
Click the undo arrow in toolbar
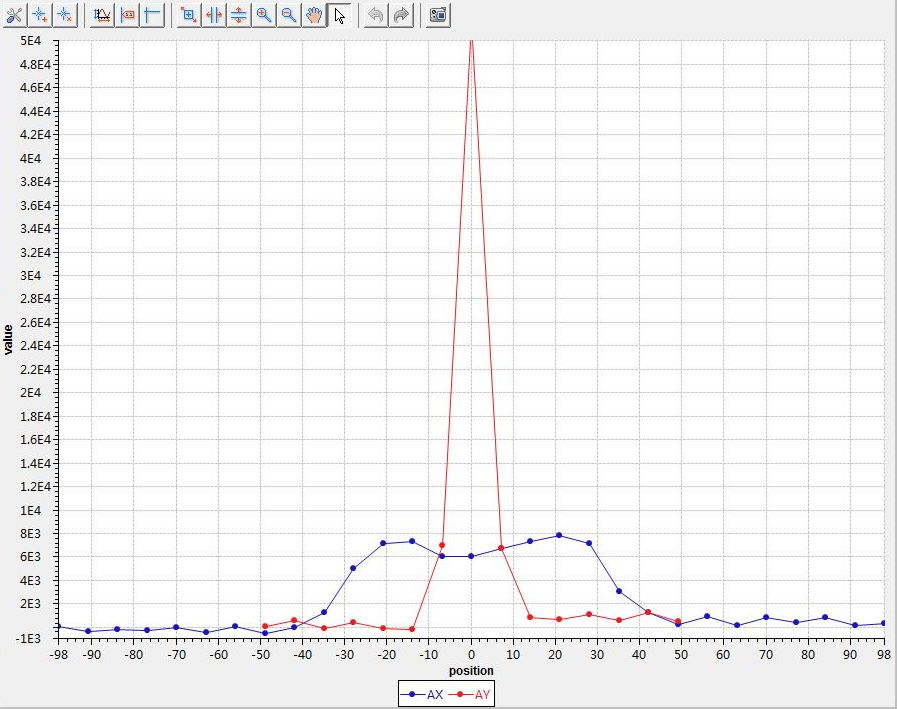pyautogui.click(x=376, y=15)
